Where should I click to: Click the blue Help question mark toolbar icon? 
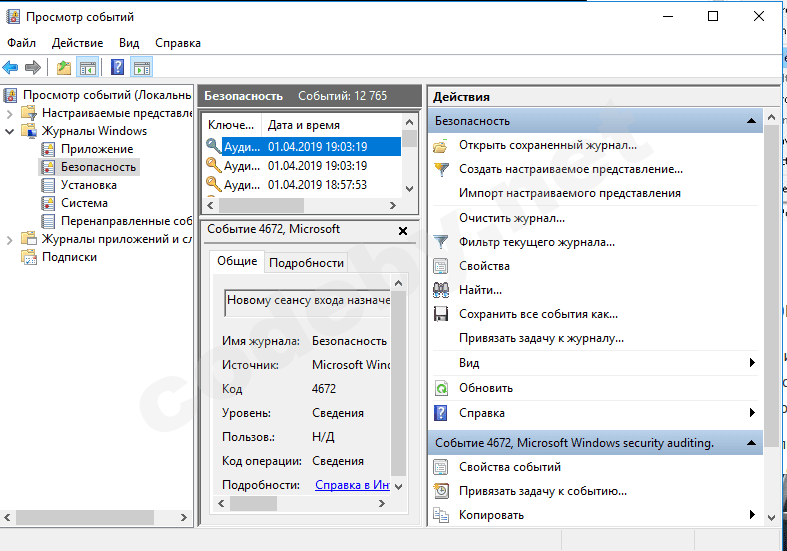117,67
